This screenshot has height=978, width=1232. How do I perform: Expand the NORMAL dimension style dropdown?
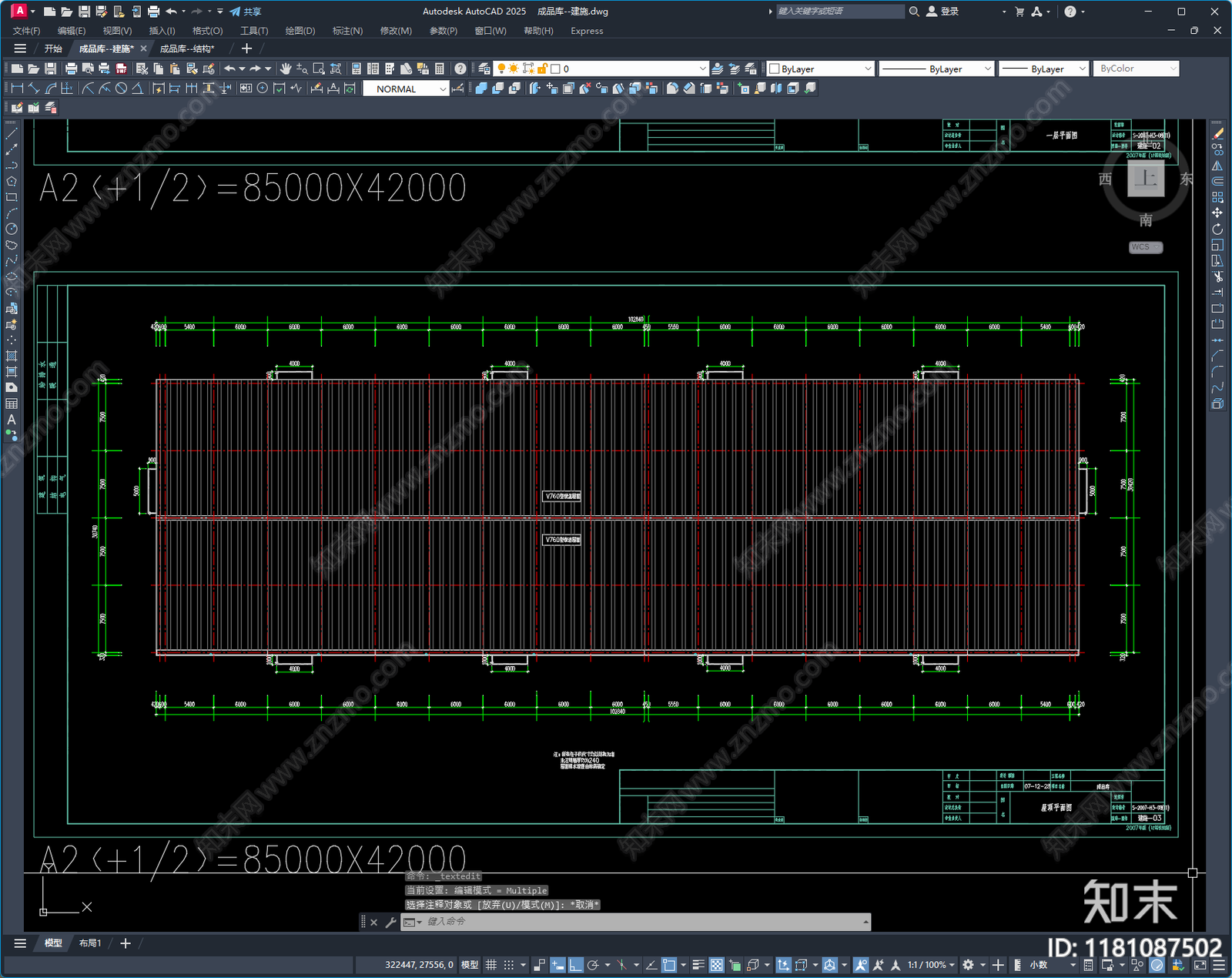[406, 89]
